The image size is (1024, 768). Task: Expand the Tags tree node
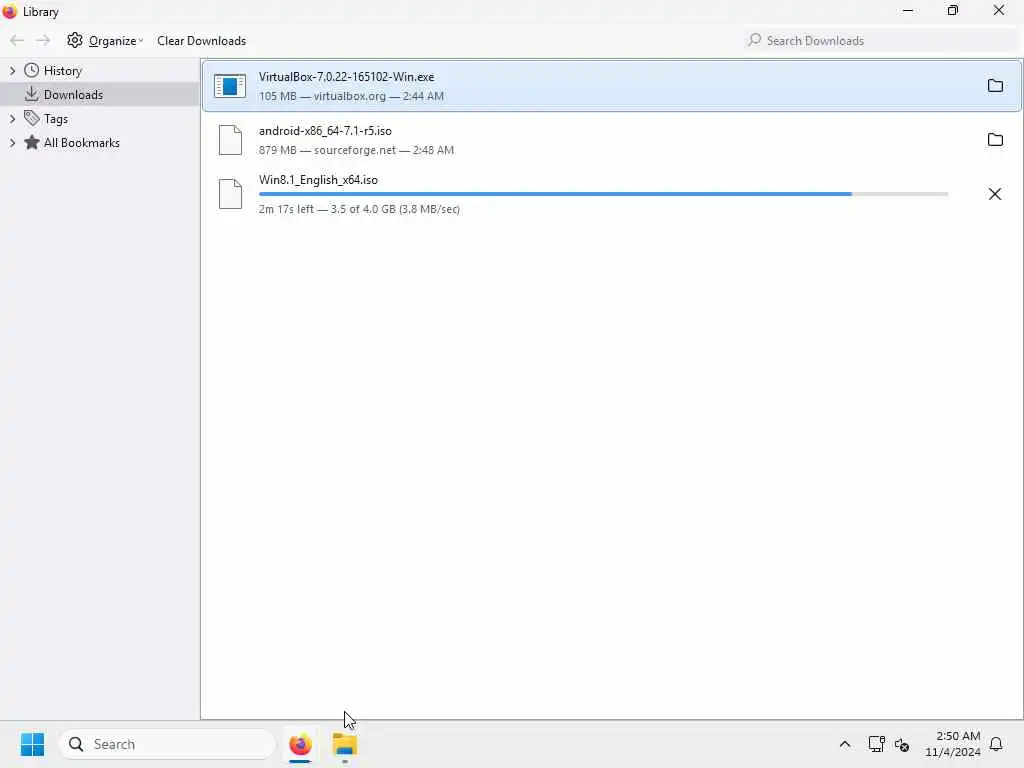click(x=12, y=119)
